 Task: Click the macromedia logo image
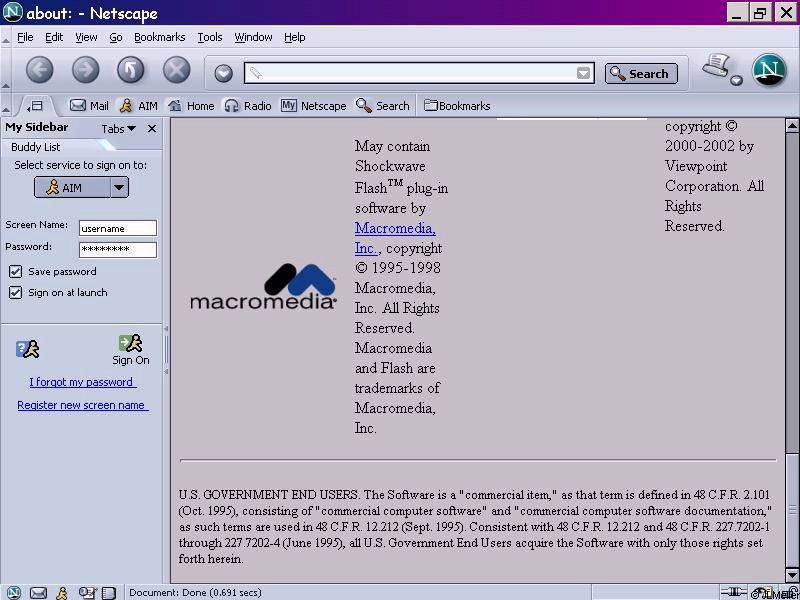[263, 286]
